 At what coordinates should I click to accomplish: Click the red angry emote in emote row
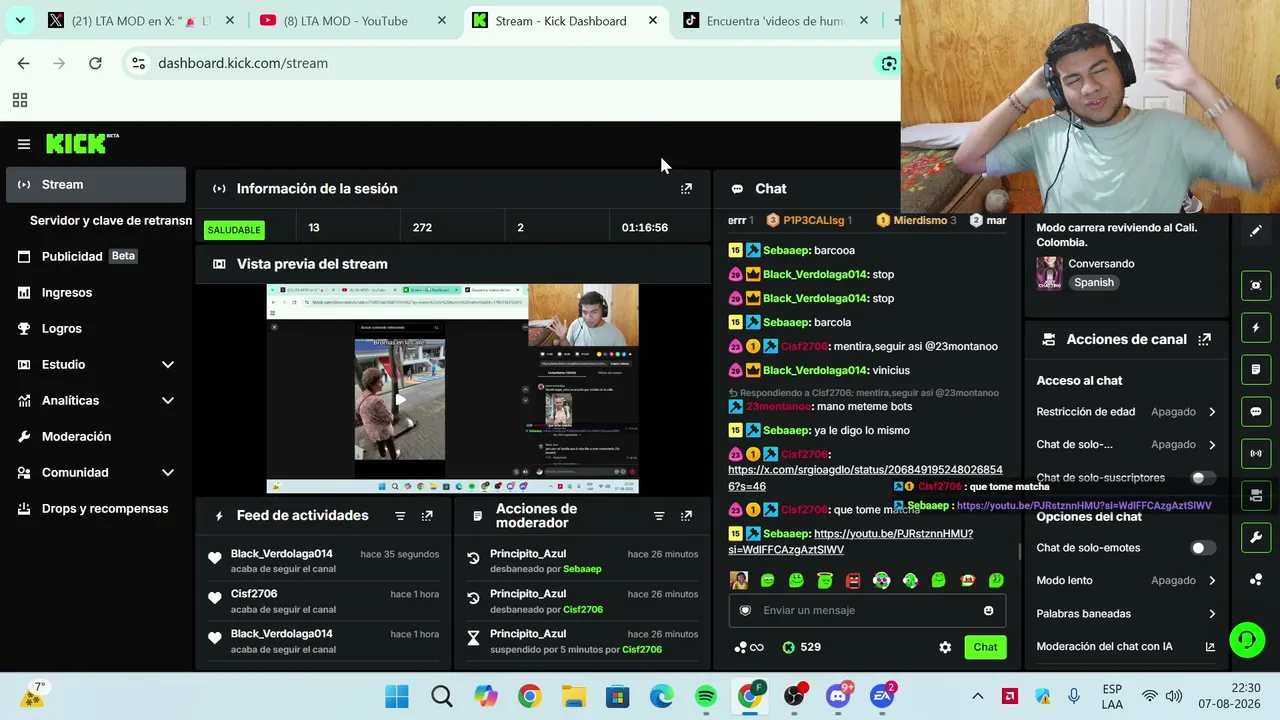click(x=853, y=580)
